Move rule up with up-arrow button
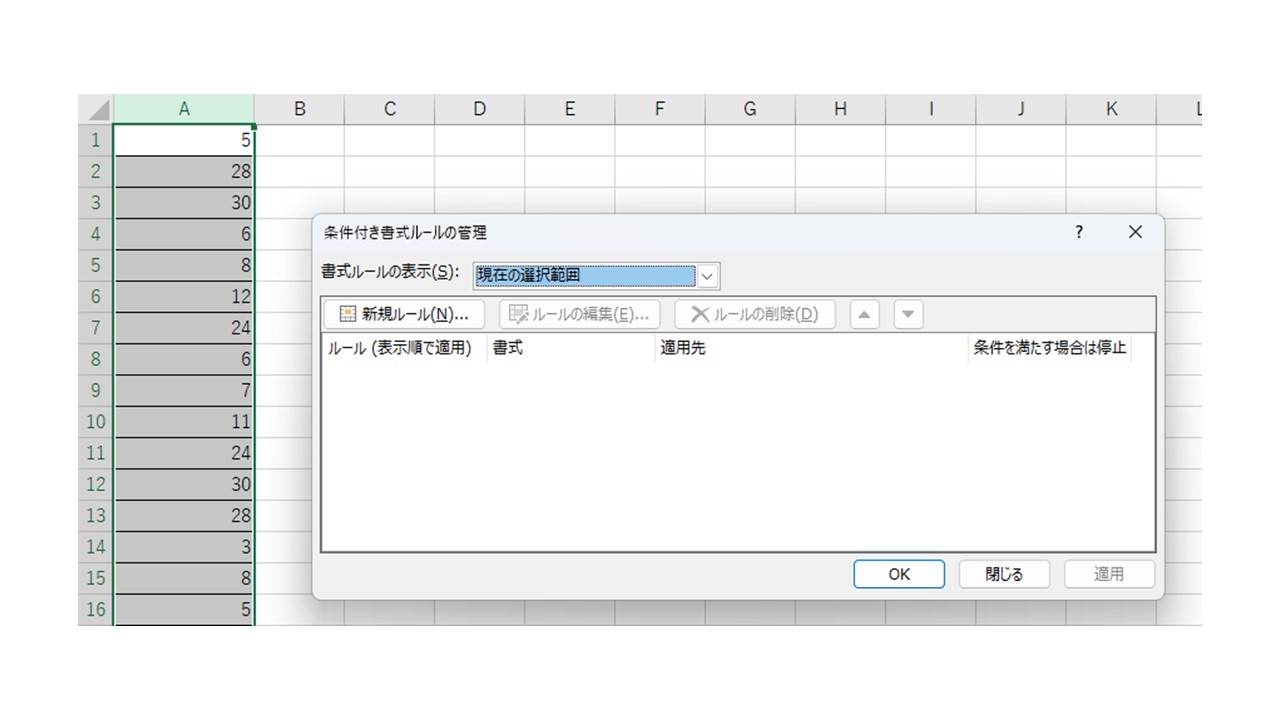Viewport: 1280px width, 720px height. pyautogui.click(x=865, y=314)
